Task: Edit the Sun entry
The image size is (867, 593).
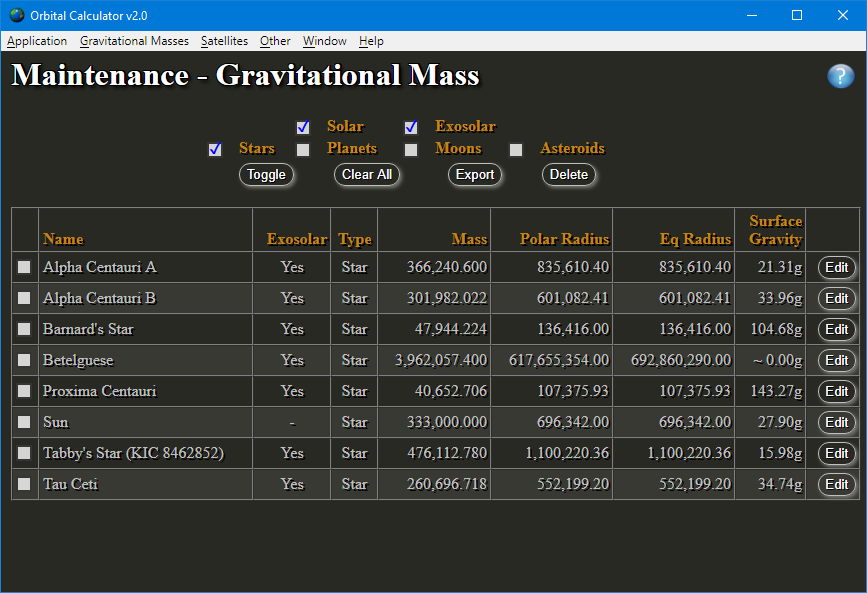Action: [837, 423]
